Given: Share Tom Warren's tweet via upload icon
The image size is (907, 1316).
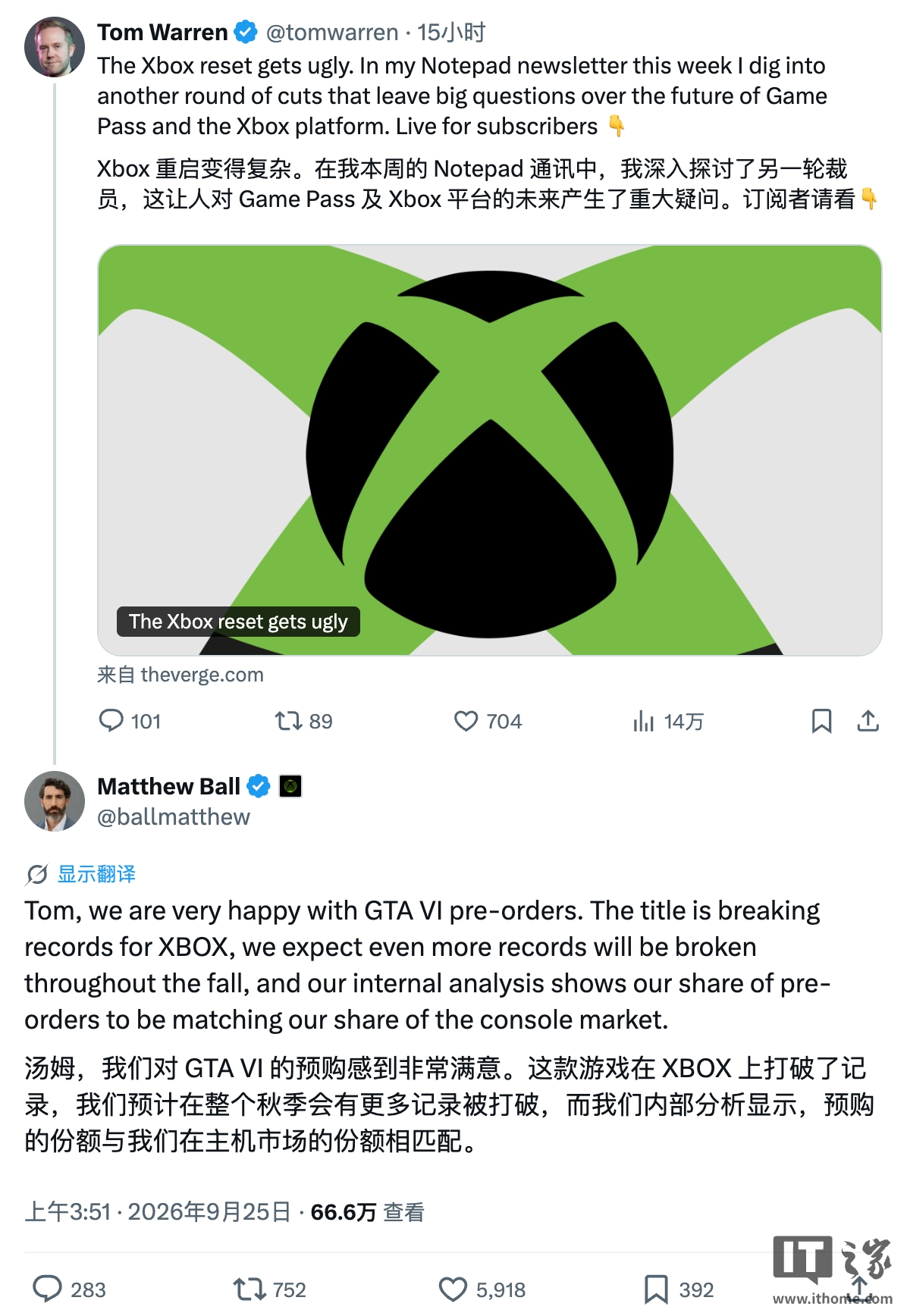Looking at the screenshot, I should [x=868, y=721].
